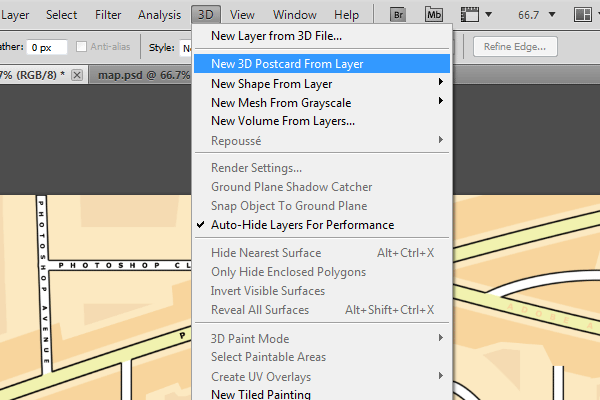Click the Arrange Documents icon
The width and height of the screenshot is (600, 400).
583,15
